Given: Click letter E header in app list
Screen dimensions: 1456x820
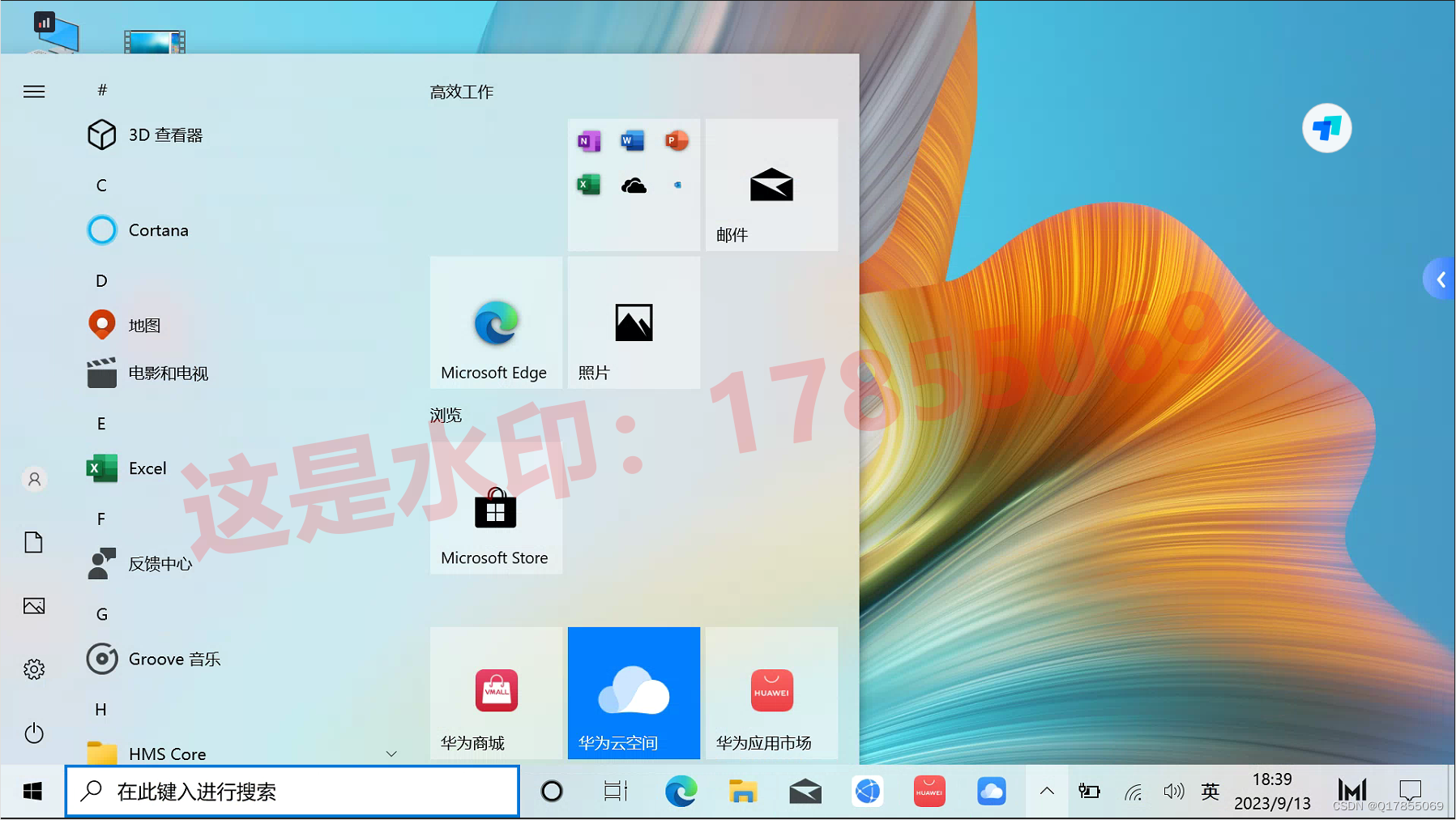Looking at the screenshot, I should tap(101, 424).
